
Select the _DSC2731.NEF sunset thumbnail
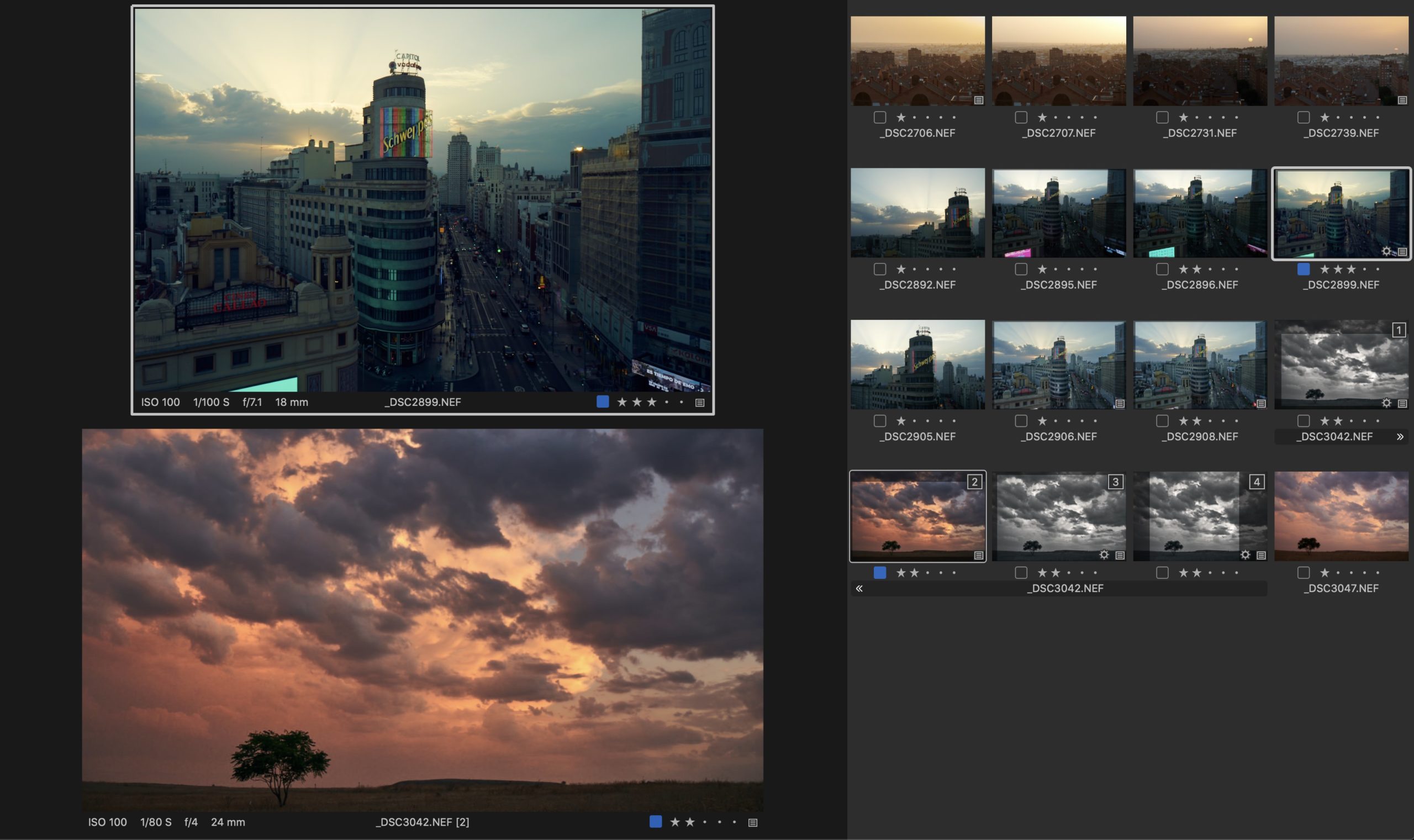click(1200, 61)
